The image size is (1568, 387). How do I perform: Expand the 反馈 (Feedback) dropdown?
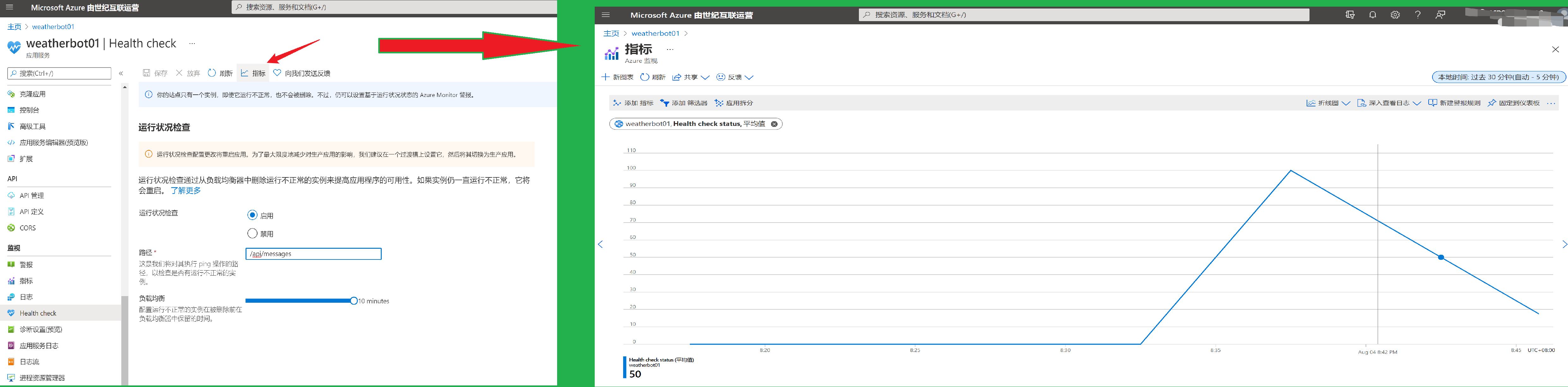click(x=735, y=77)
